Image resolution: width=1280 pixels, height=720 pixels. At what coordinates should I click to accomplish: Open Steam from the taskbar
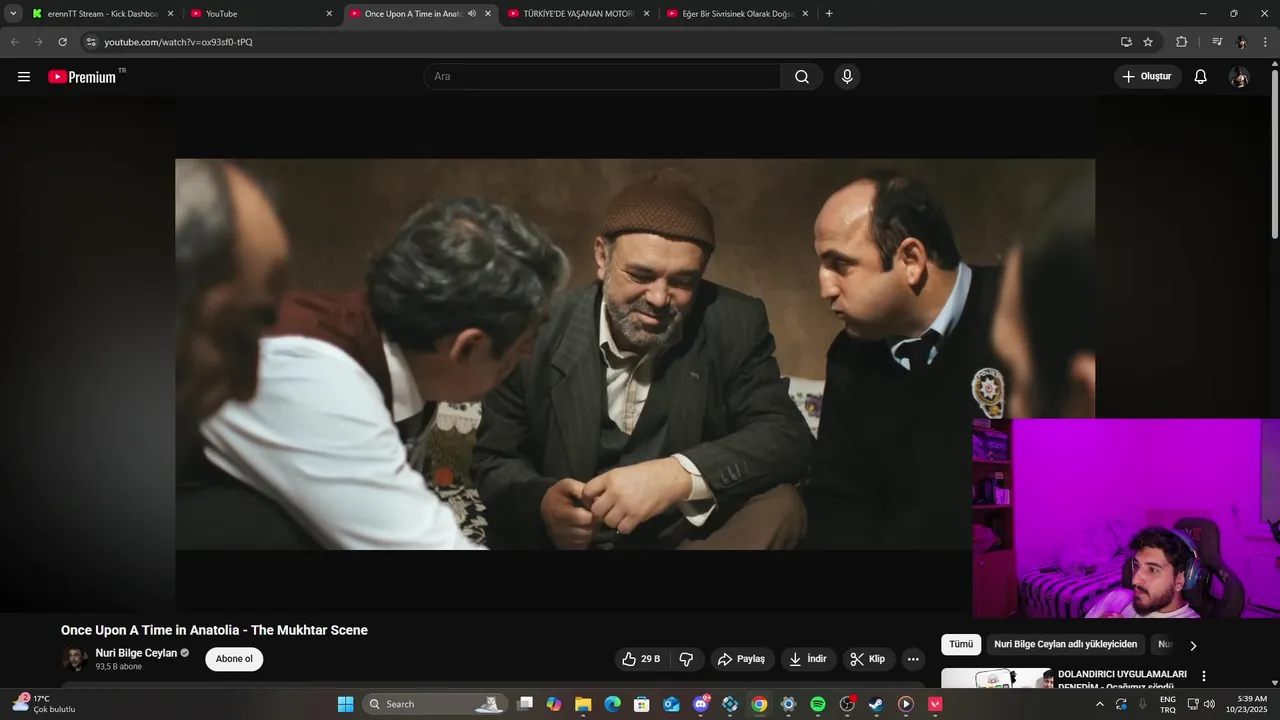[x=876, y=704]
